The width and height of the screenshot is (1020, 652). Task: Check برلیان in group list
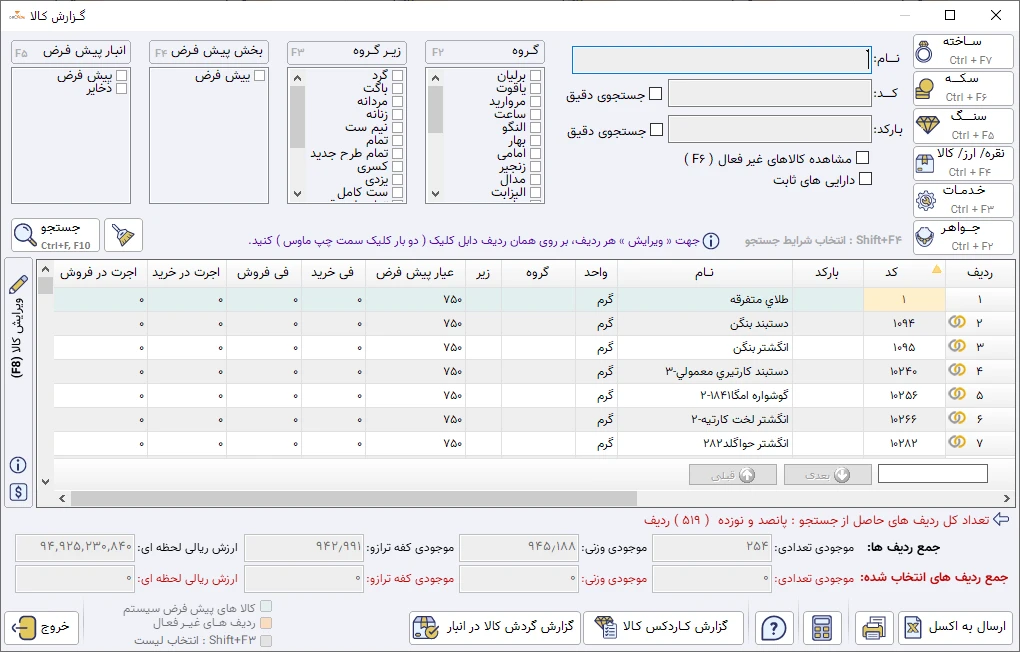(x=535, y=75)
